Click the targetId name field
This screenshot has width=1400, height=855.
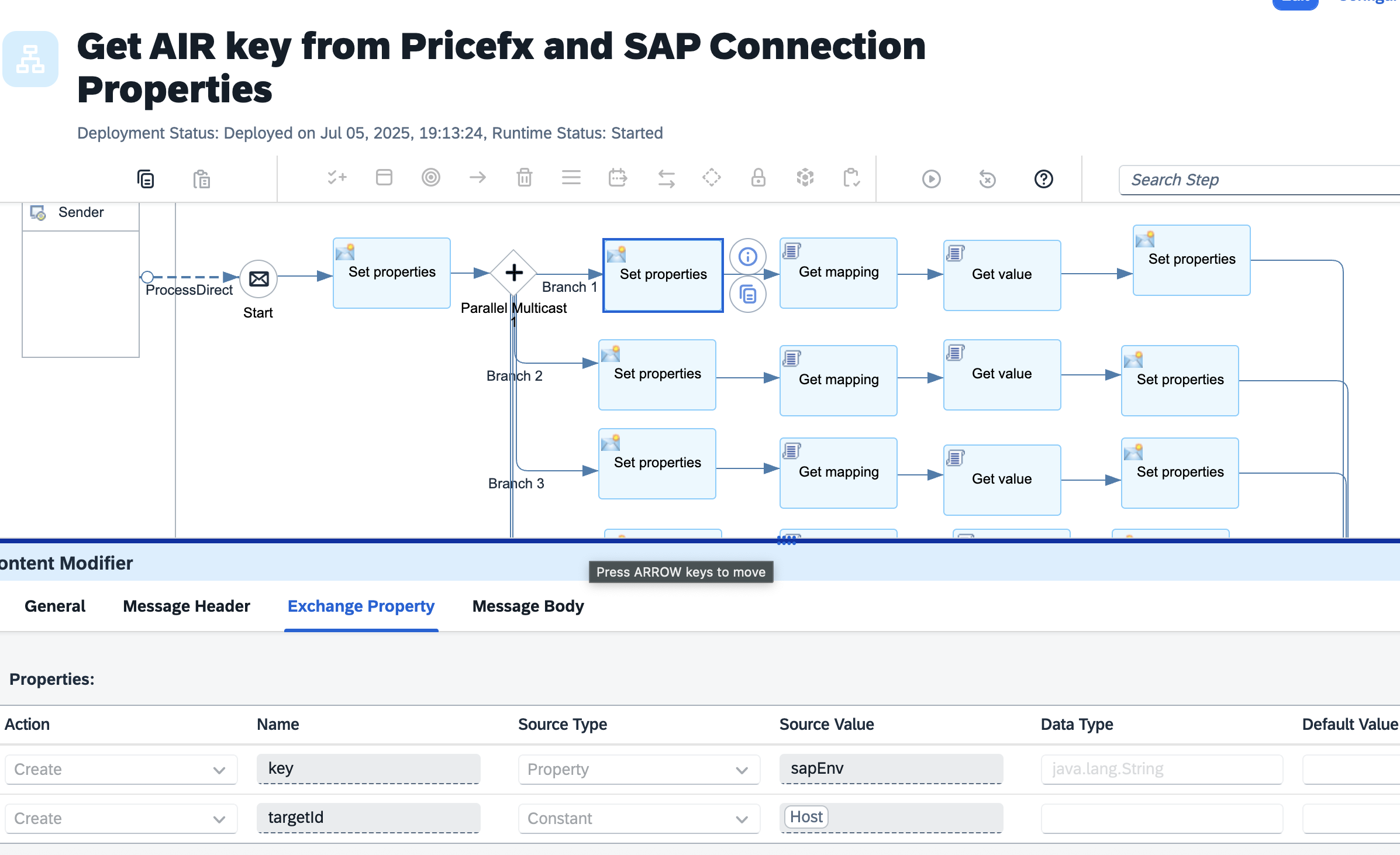click(x=368, y=818)
